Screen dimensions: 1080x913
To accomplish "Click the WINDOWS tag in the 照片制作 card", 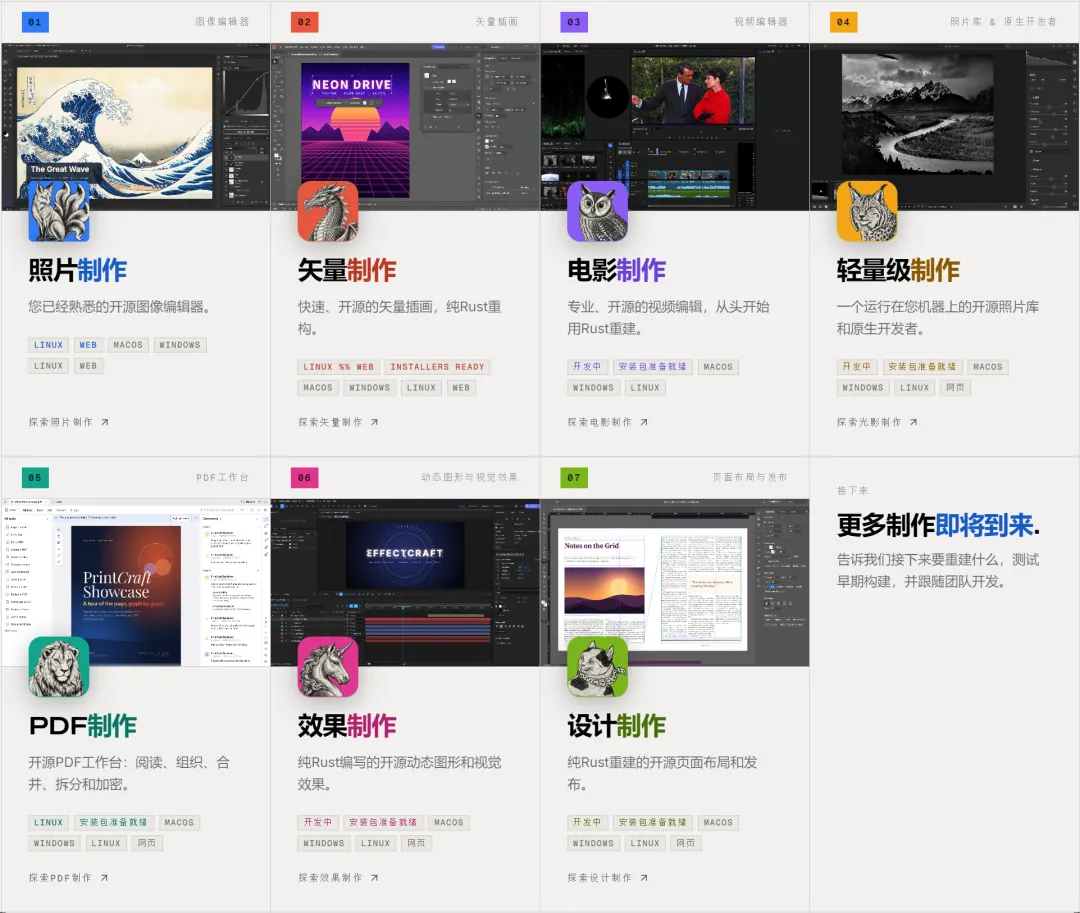I will 180,345.
